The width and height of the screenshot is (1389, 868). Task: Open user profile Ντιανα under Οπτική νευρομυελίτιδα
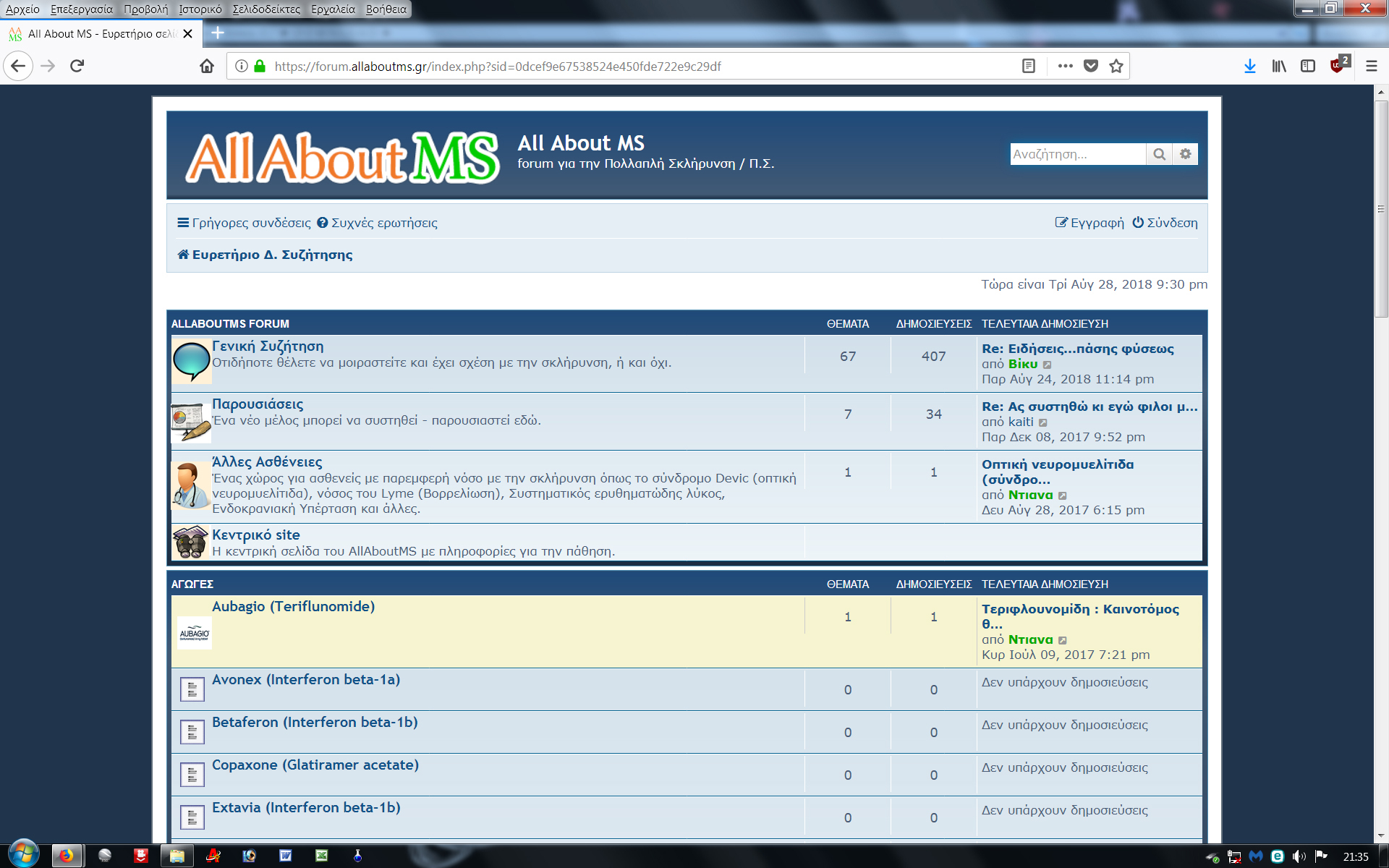(x=1031, y=495)
